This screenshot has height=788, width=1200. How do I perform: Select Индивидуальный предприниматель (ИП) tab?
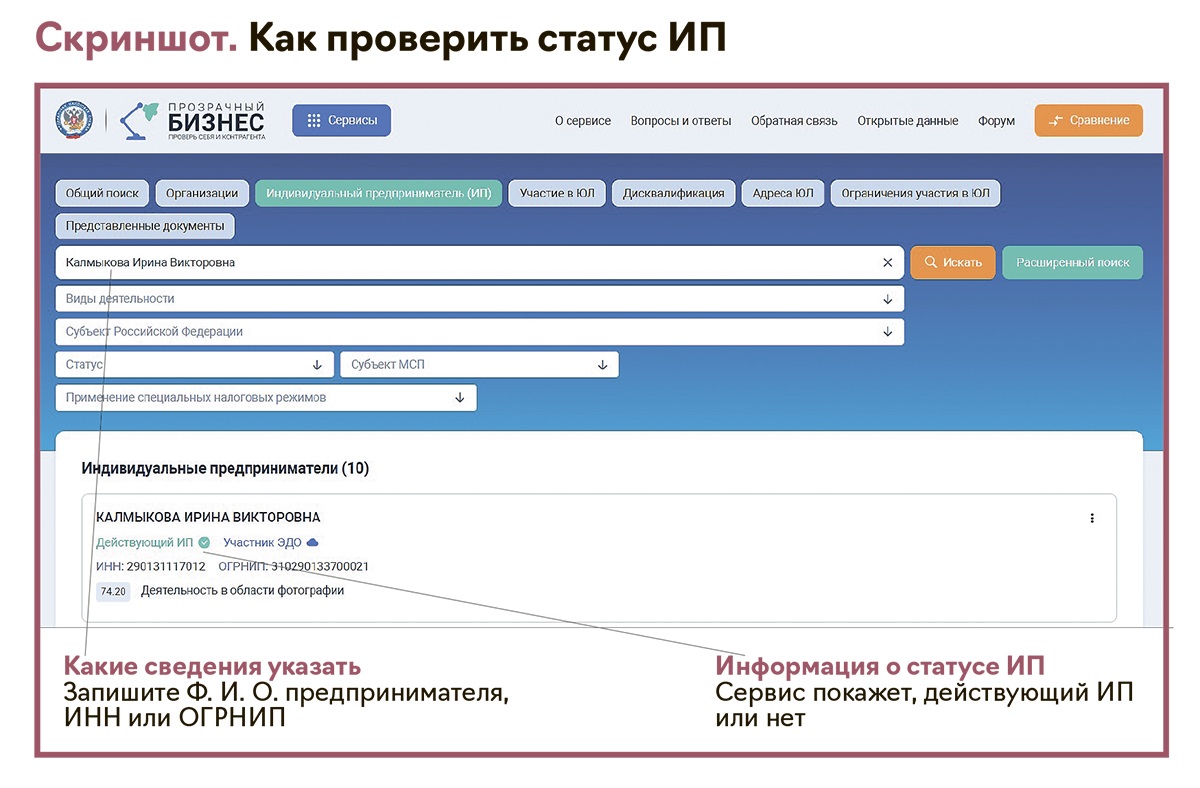tap(379, 193)
